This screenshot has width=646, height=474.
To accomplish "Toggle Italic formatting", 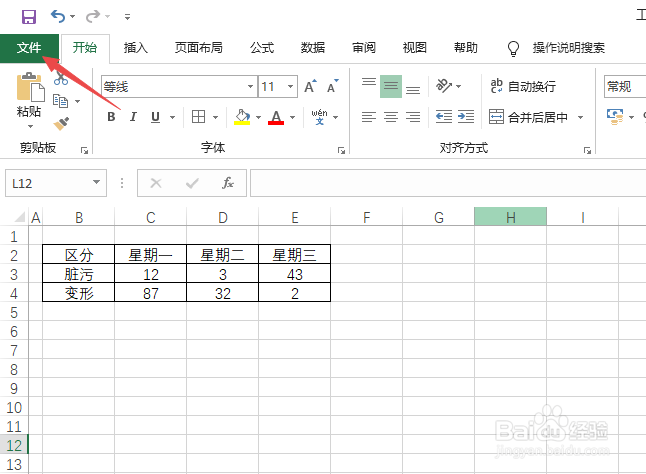I will (x=133, y=117).
